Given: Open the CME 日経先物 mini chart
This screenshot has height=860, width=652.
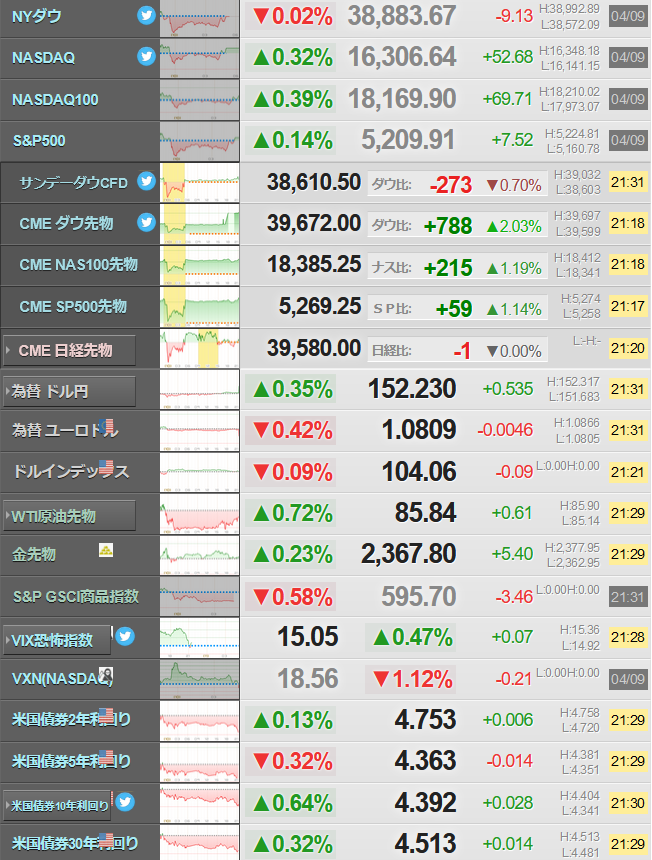Looking at the screenshot, I should (200, 348).
